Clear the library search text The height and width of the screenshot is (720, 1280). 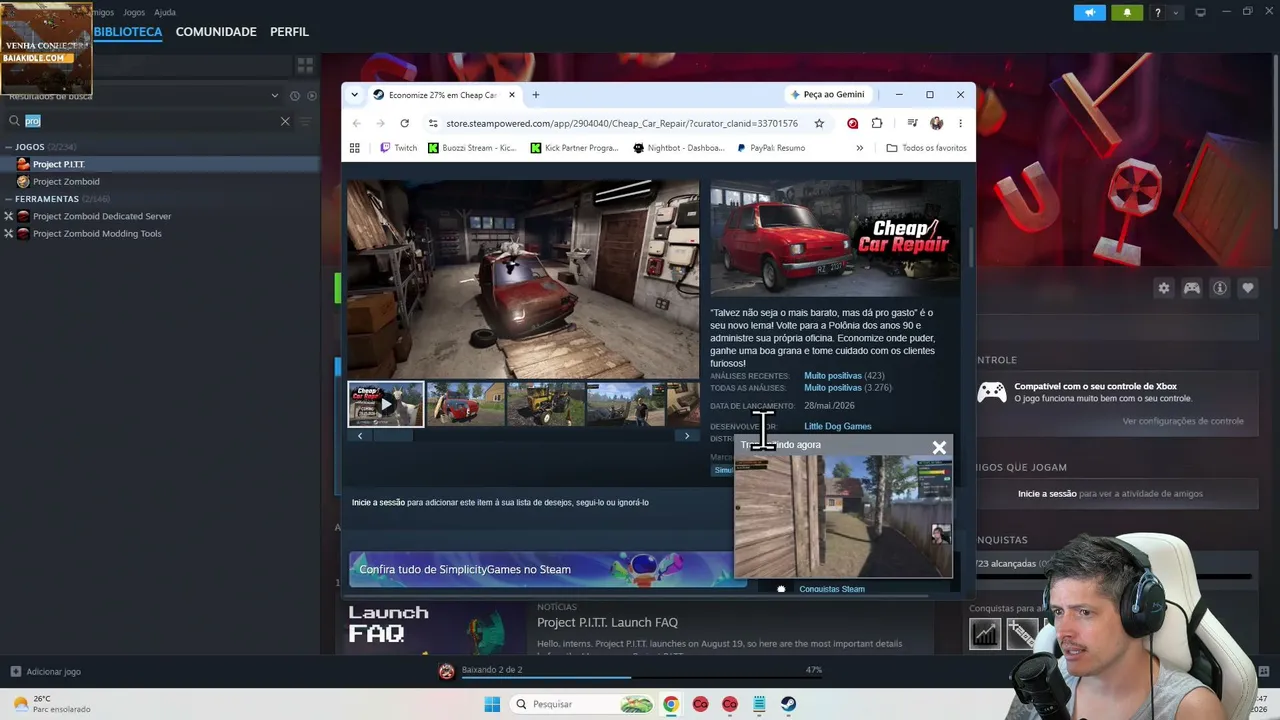[x=285, y=121]
